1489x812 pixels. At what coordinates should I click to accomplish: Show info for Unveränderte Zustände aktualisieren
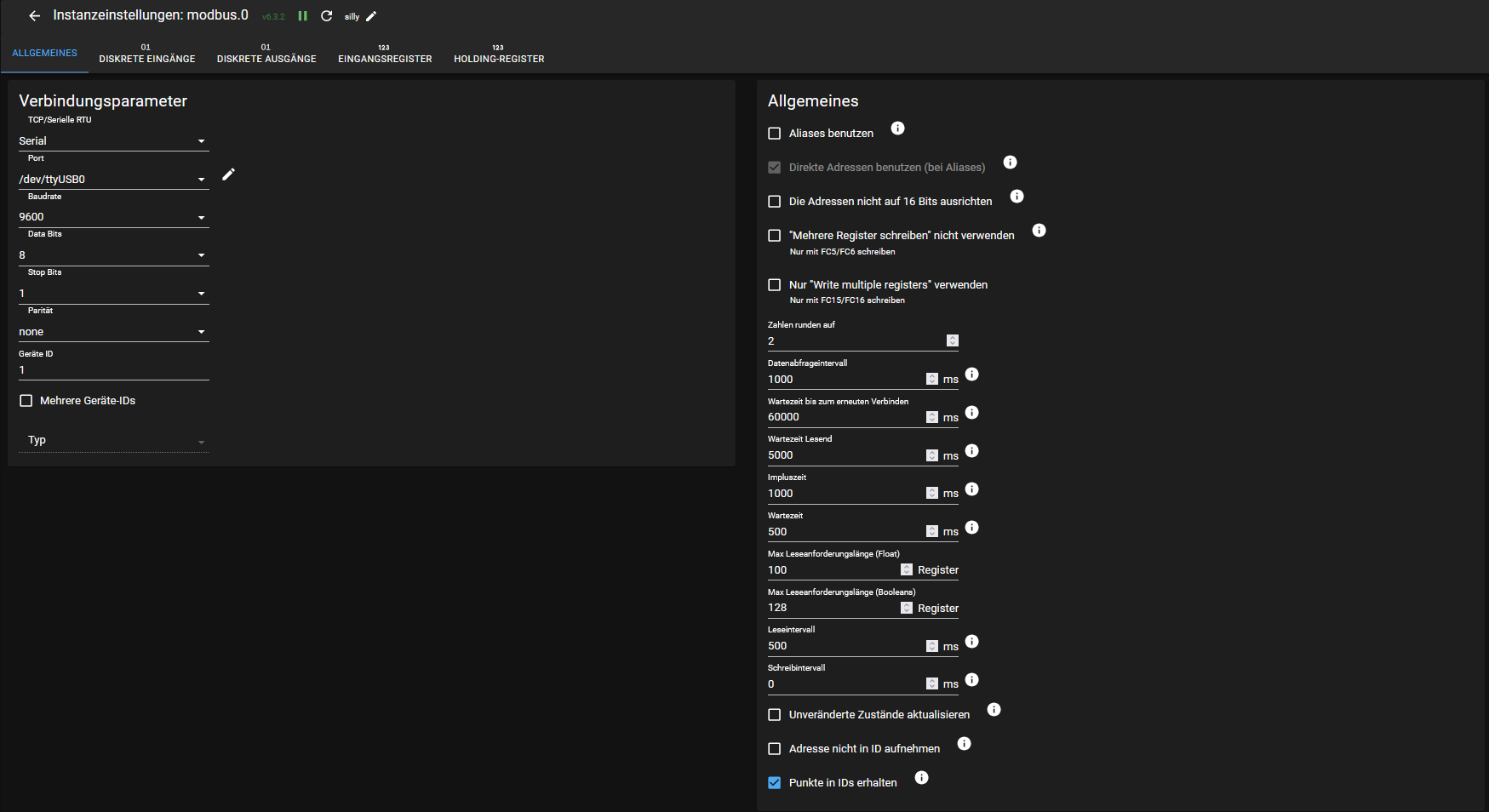(x=994, y=710)
